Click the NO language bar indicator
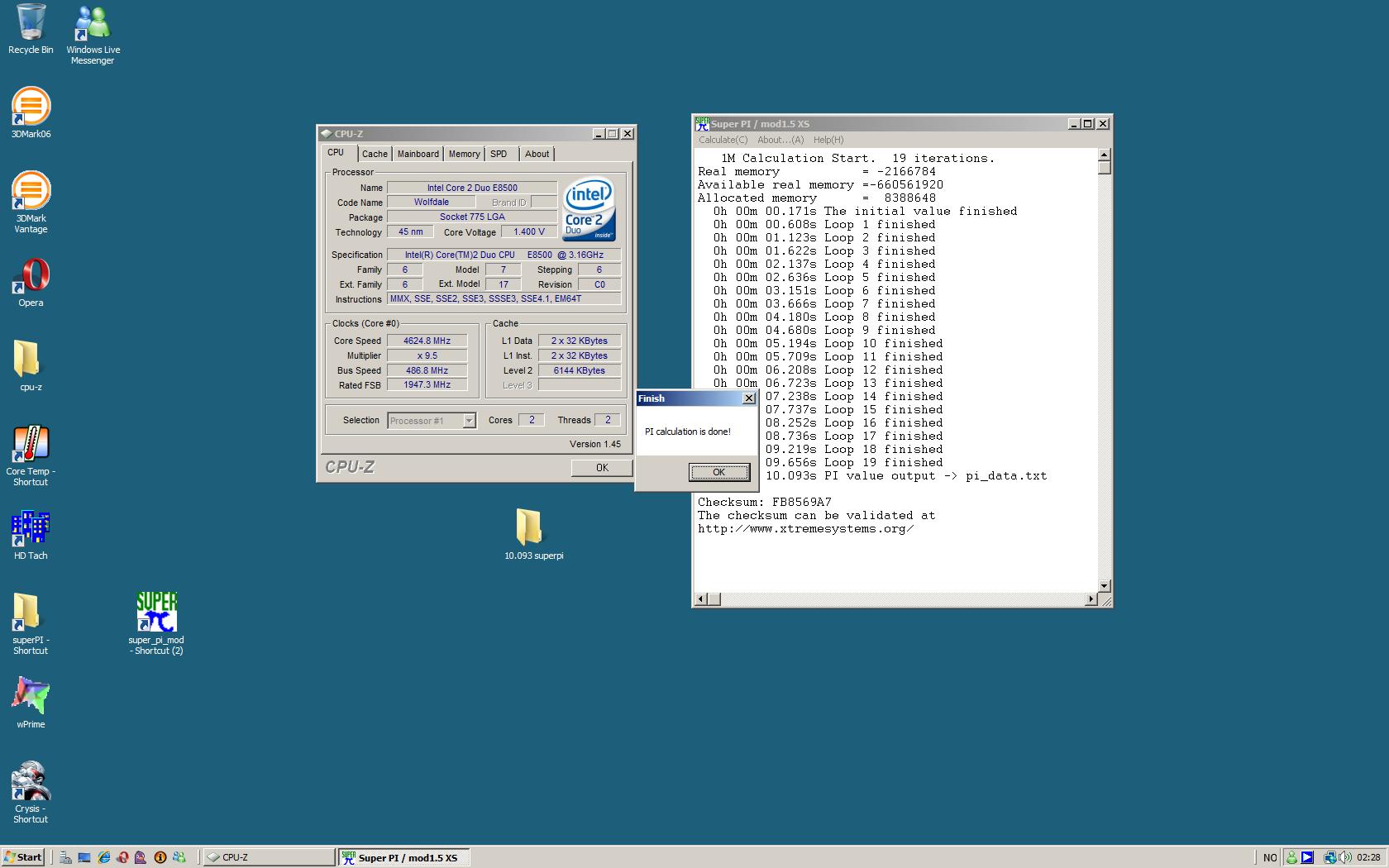The height and width of the screenshot is (868, 1389). pyautogui.click(x=1270, y=857)
